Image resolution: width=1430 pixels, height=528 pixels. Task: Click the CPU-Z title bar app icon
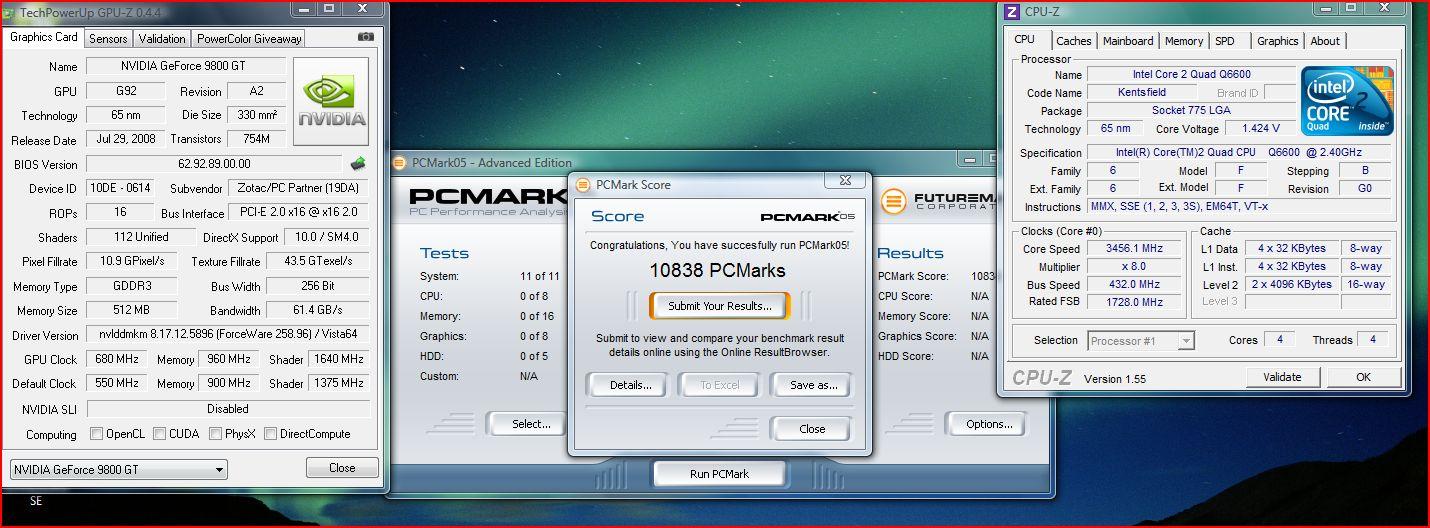pos(1011,12)
